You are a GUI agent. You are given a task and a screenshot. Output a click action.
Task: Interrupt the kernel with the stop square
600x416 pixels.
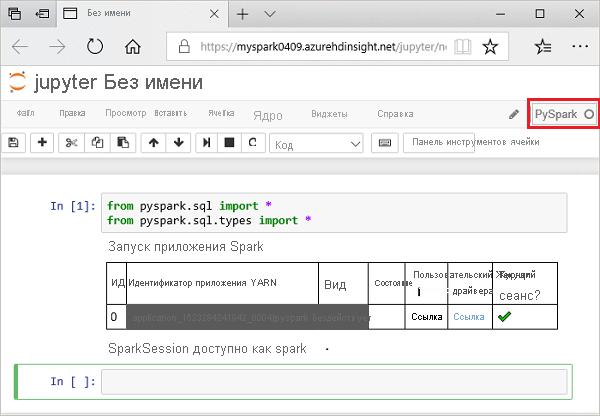229,143
